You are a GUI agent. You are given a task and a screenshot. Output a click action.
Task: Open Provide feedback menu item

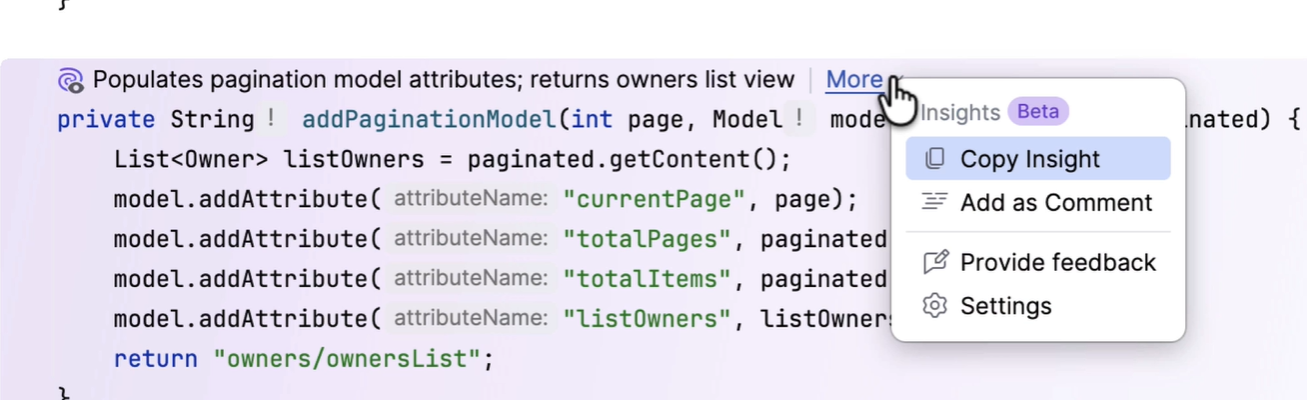click(x=1038, y=263)
